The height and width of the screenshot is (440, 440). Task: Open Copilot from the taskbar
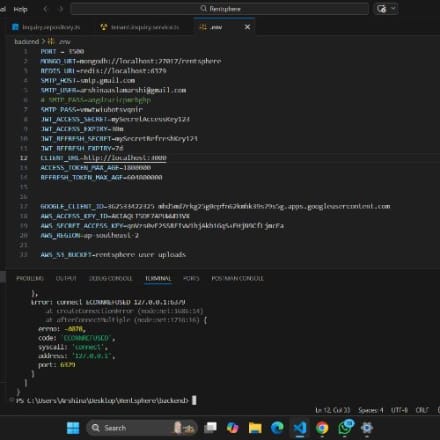tap(232, 428)
